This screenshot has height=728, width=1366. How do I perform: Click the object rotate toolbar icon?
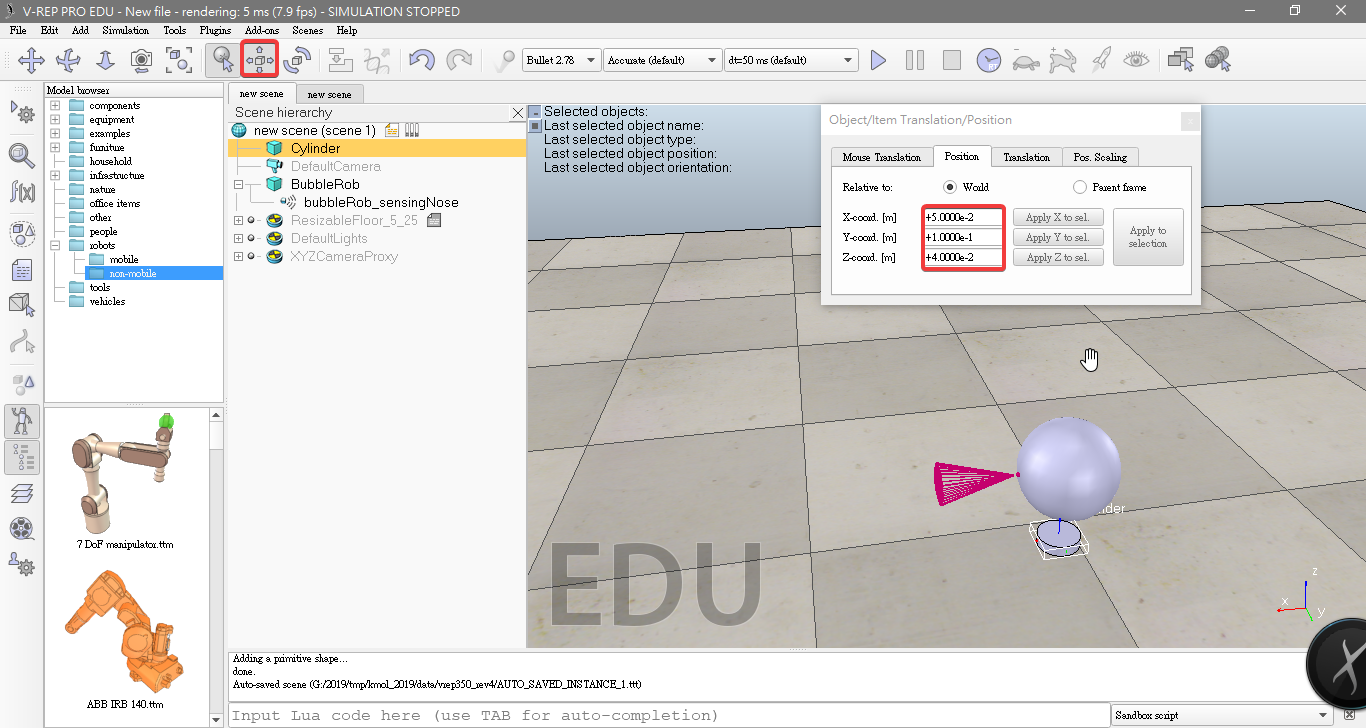pos(297,60)
